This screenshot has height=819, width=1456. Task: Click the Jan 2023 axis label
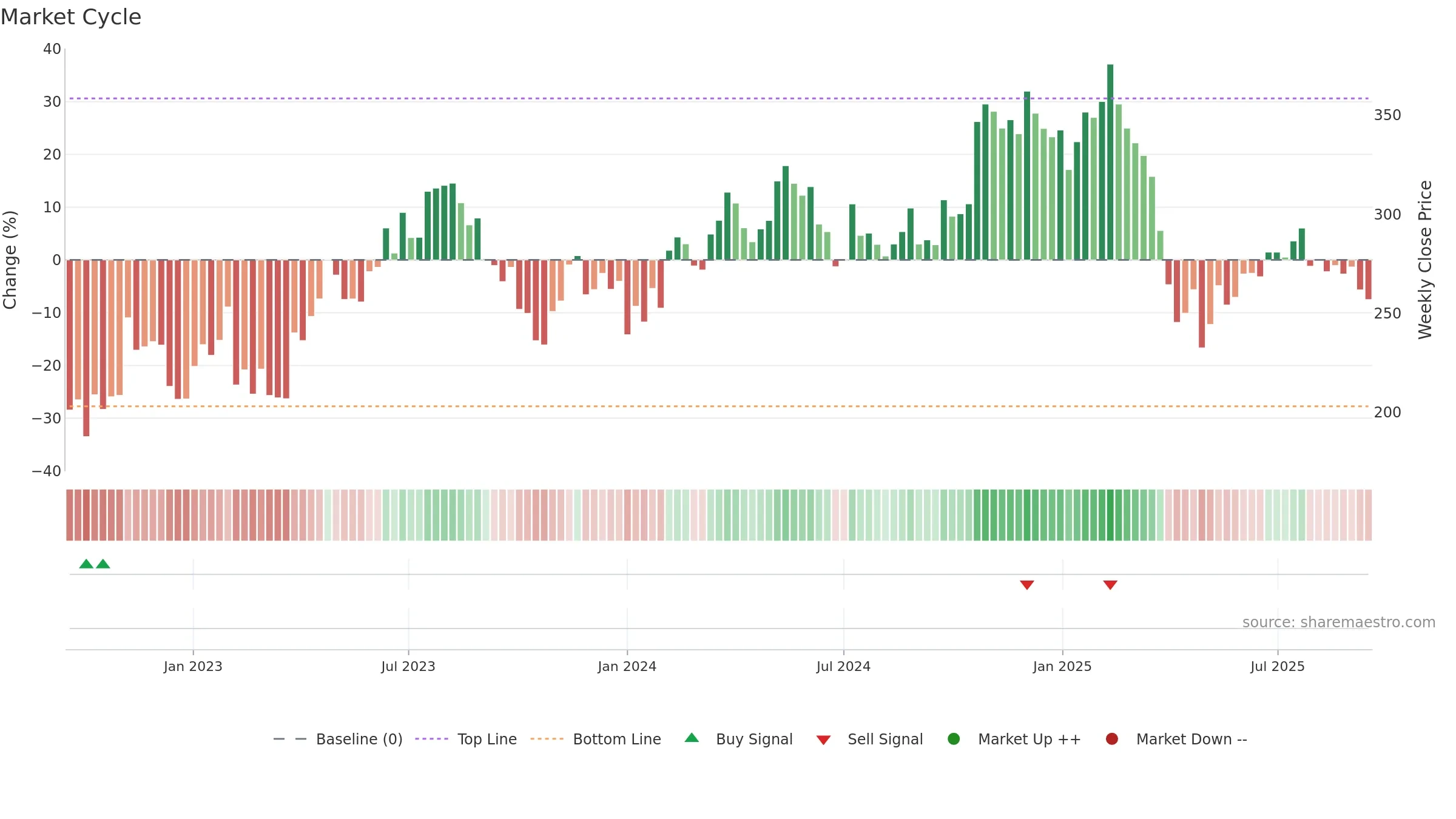(193, 667)
